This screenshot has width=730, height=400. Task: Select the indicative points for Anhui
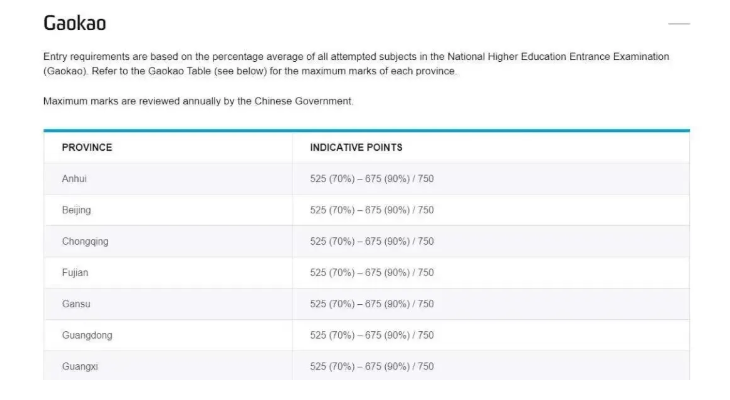pos(372,179)
